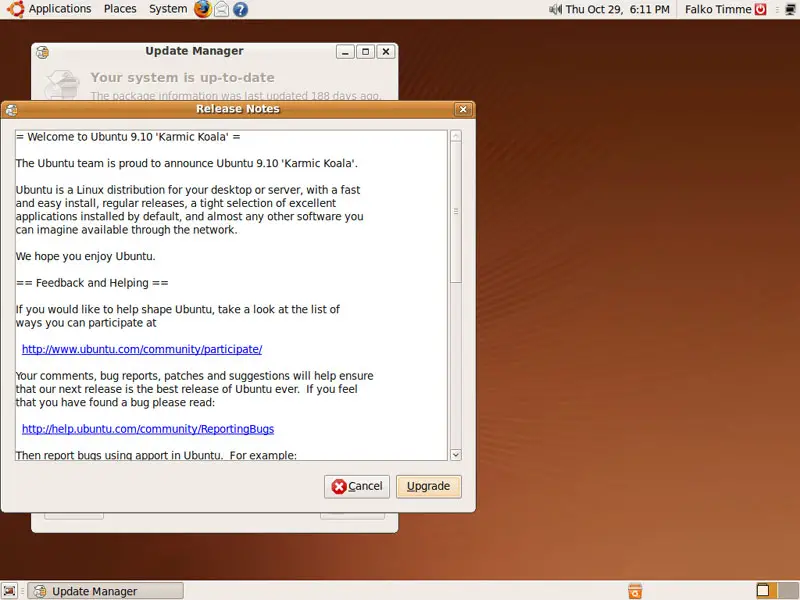The width and height of the screenshot is (800, 600).
Task: Click Update Manager window title bar icon
Action: [42, 52]
